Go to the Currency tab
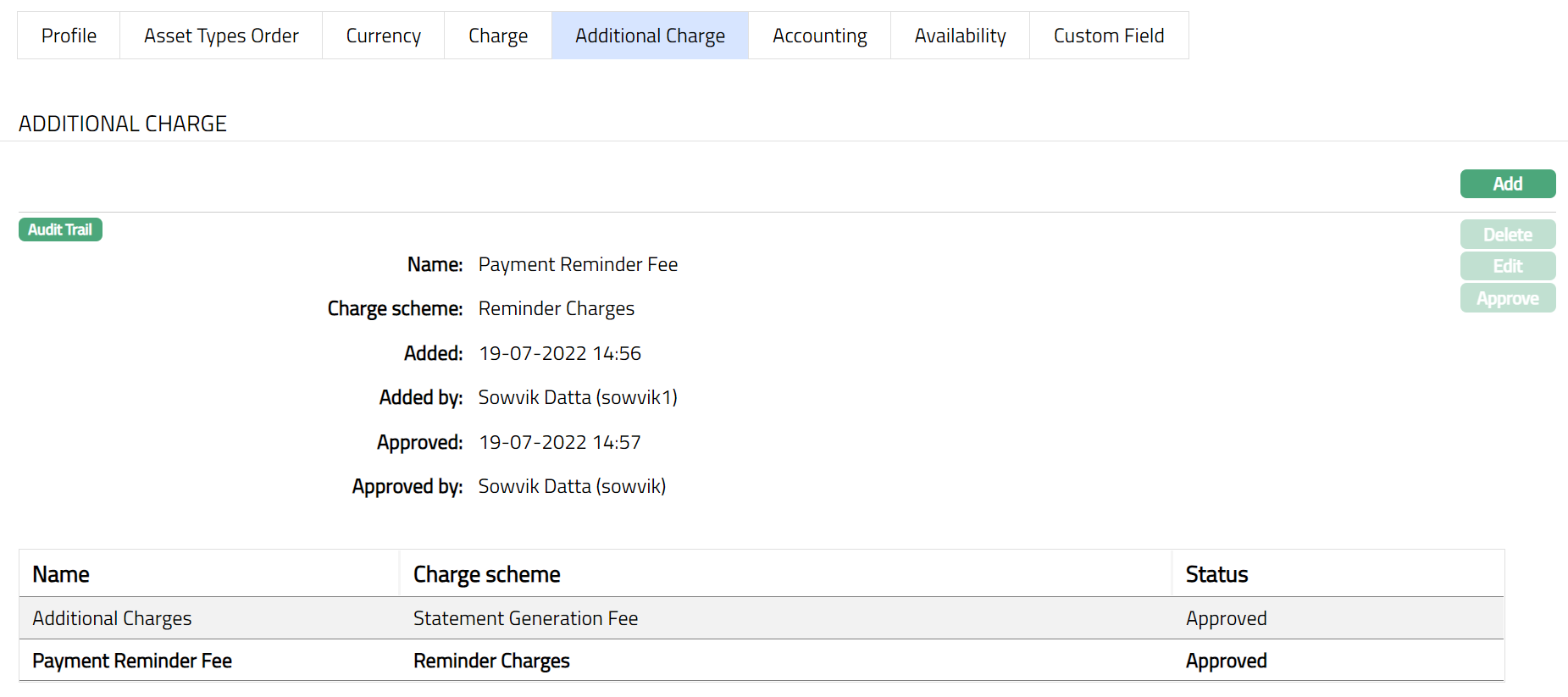The width and height of the screenshot is (1568, 697). tap(383, 36)
